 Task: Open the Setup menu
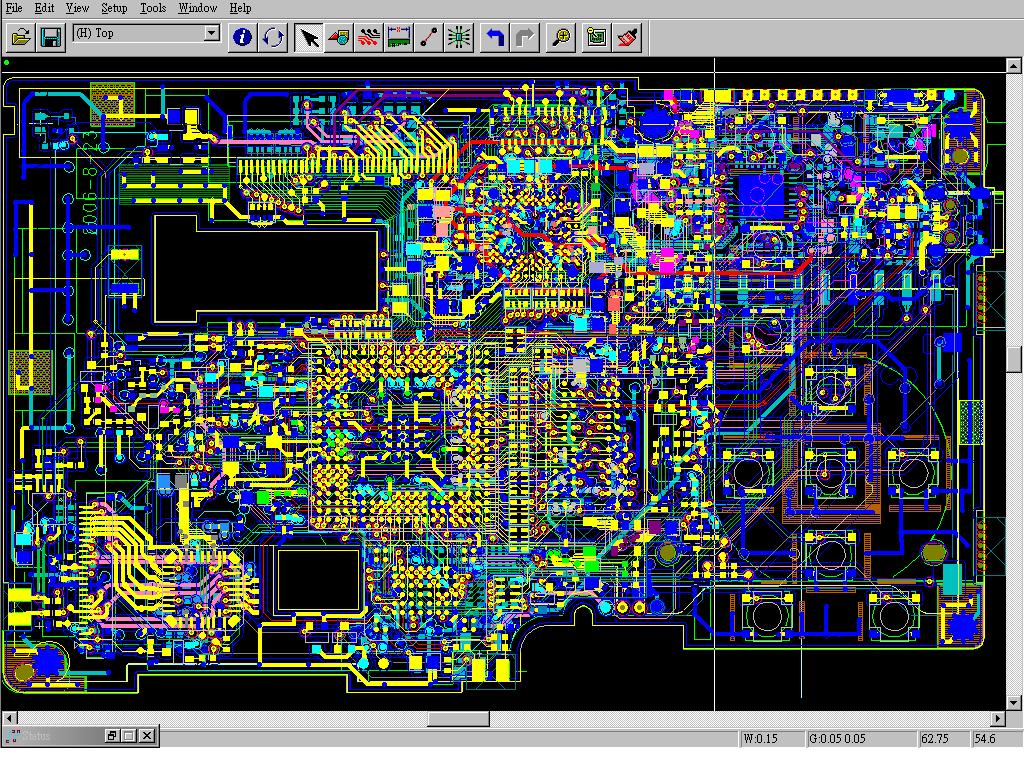click(114, 8)
